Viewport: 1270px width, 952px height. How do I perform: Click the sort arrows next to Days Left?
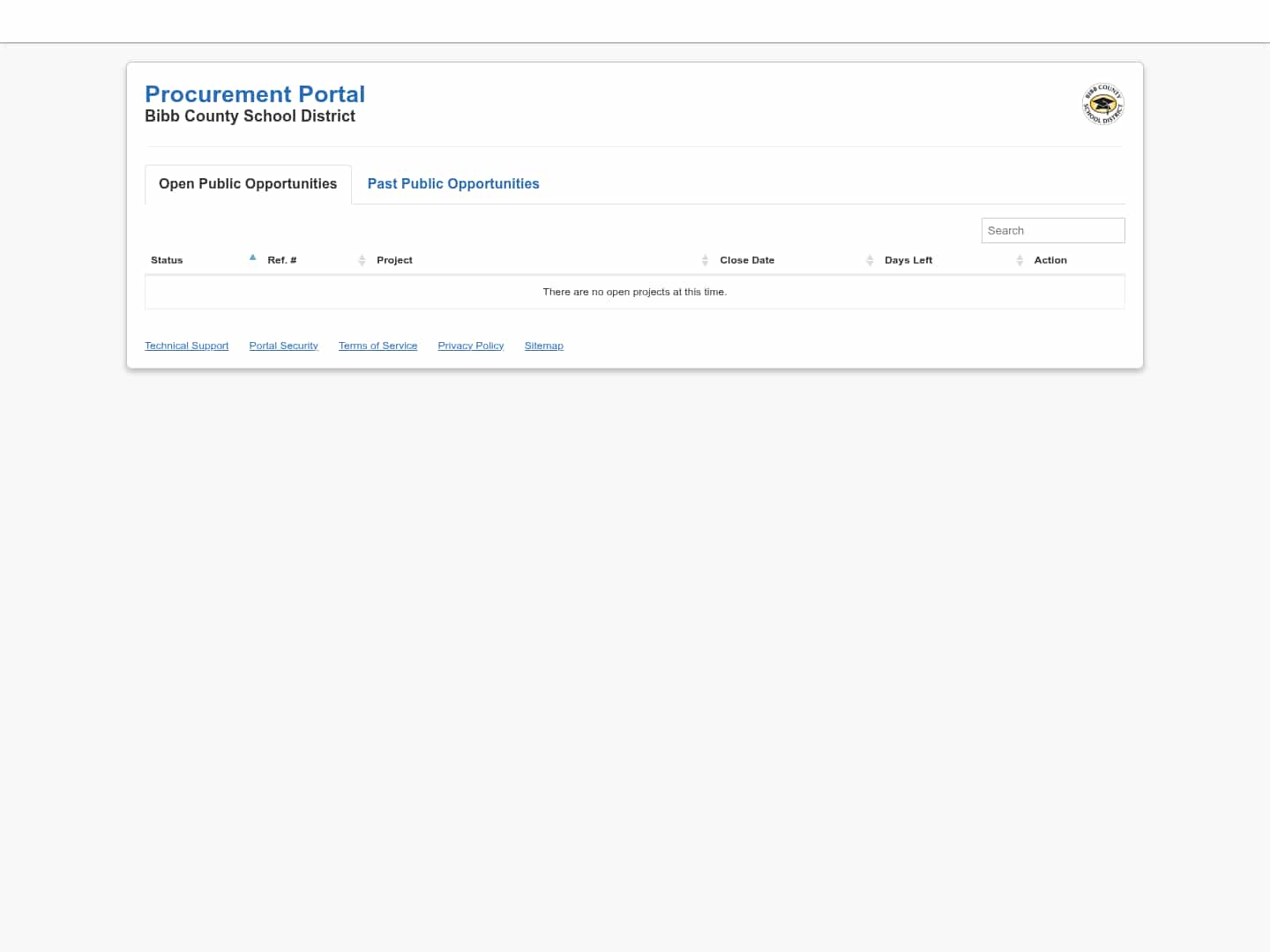[x=1020, y=260]
